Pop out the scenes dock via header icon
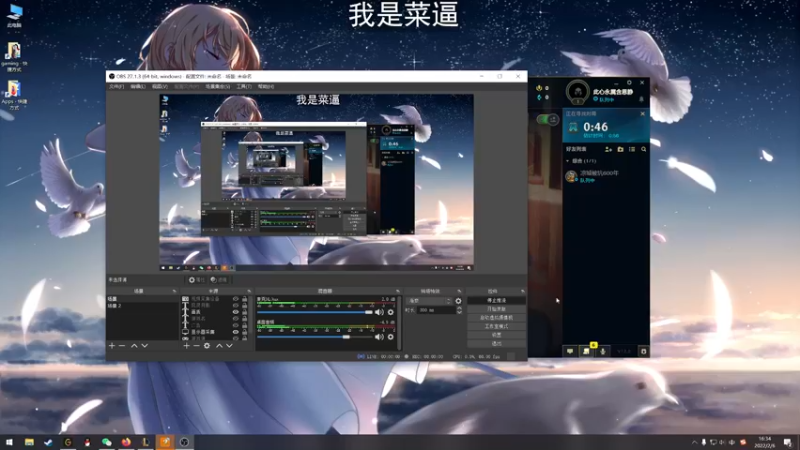This screenshot has width=800, height=450. coord(174,291)
